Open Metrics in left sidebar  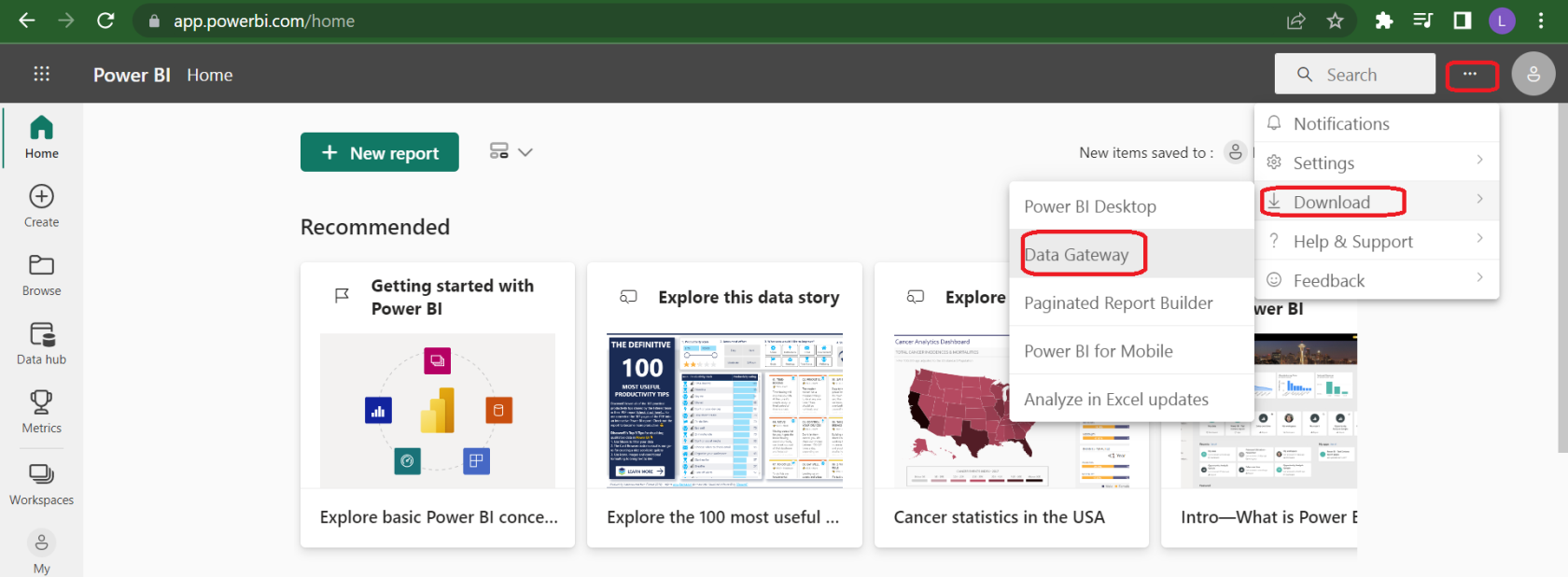click(x=41, y=412)
